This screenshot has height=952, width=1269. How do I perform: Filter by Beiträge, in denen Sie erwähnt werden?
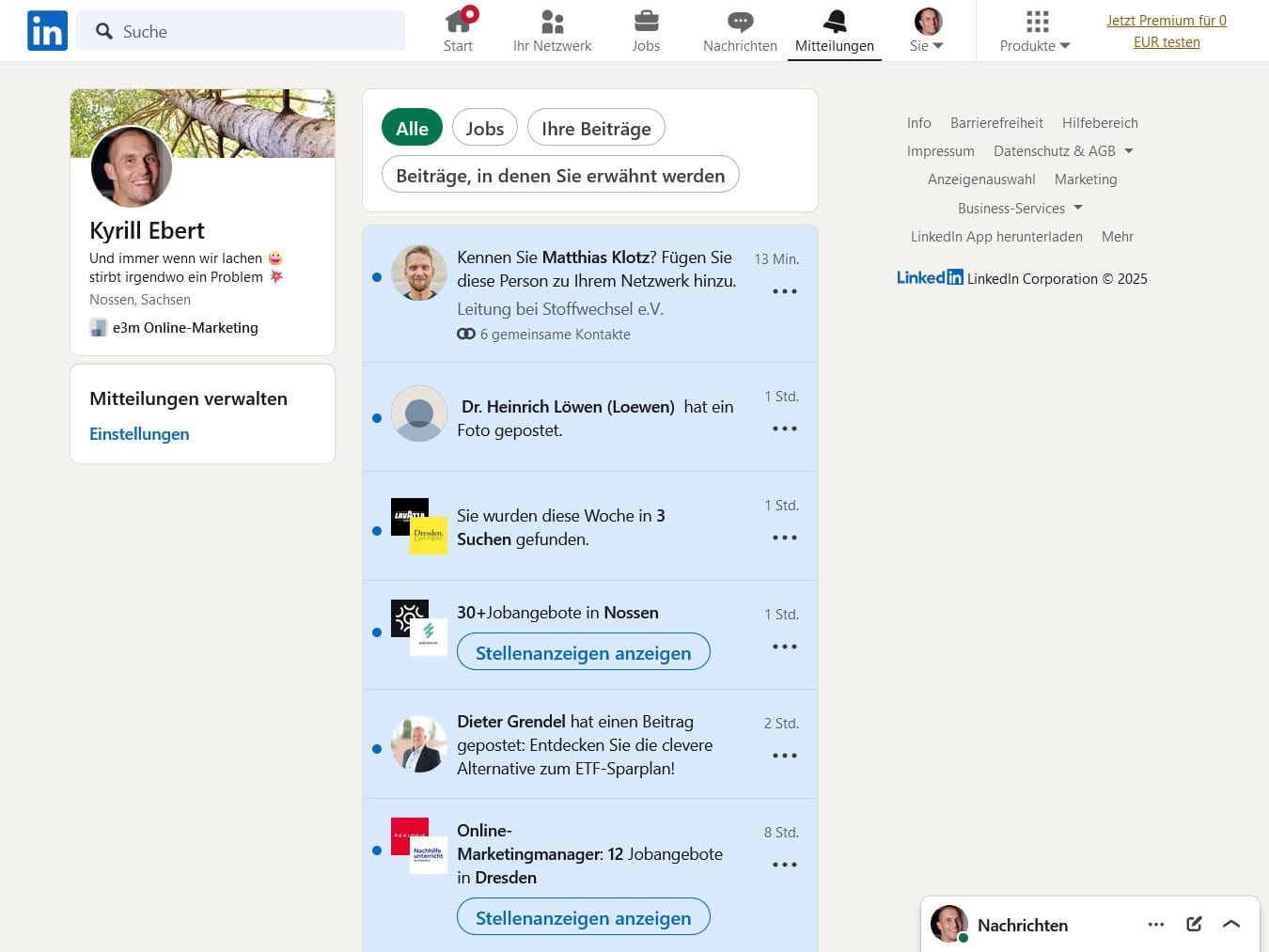560,175
